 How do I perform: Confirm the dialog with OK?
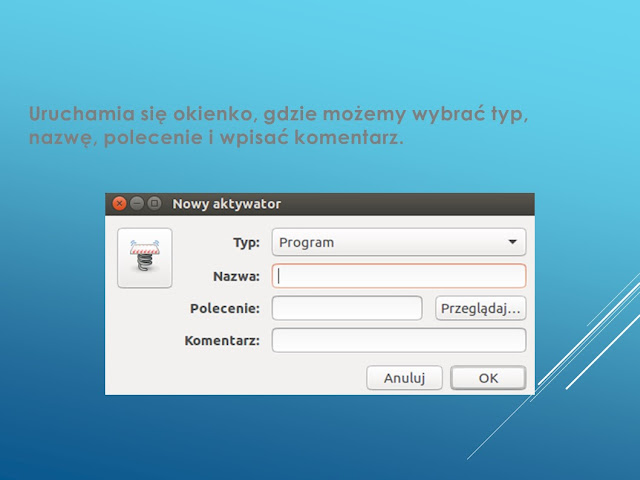[488, 378]
